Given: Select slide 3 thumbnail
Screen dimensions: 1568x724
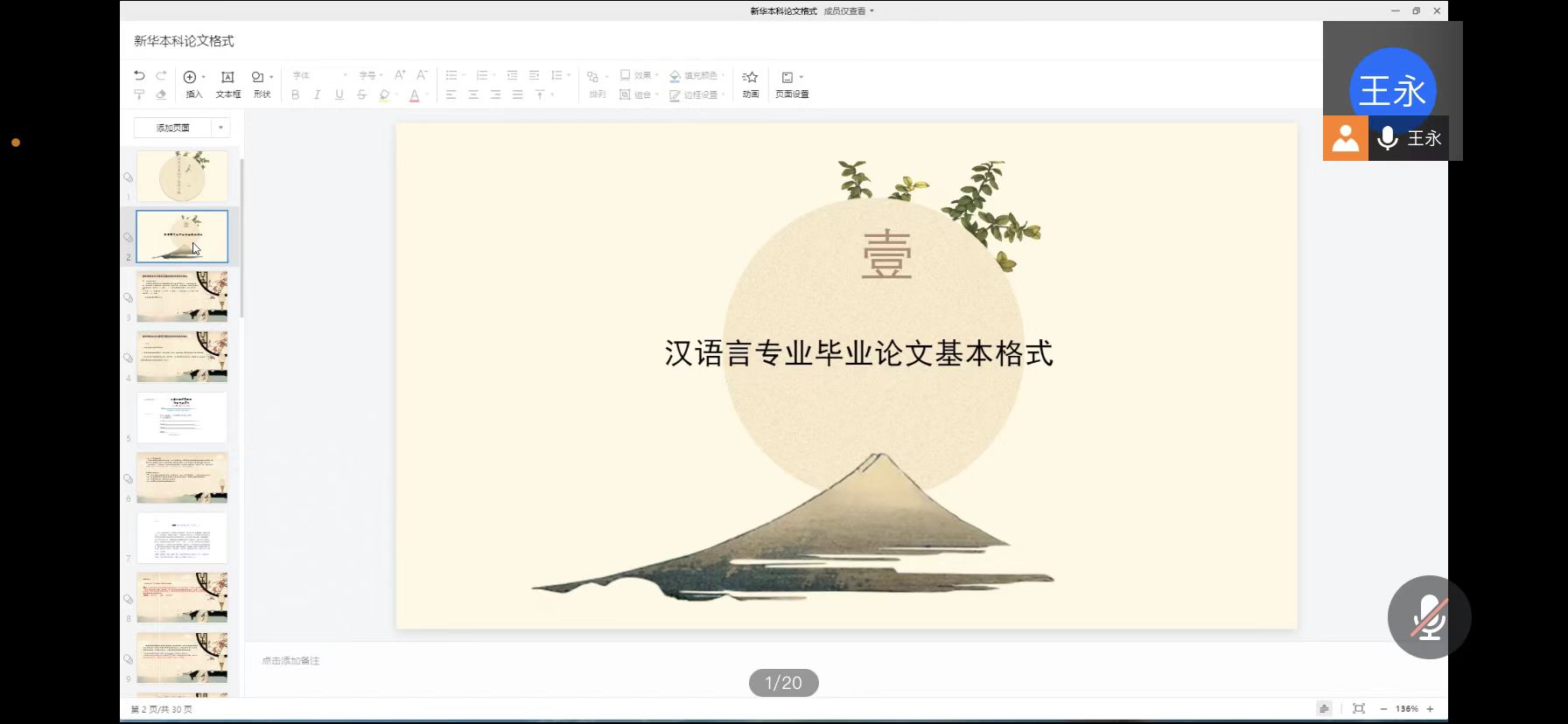Looking at the screenshot, I should [x=182, y=296].
